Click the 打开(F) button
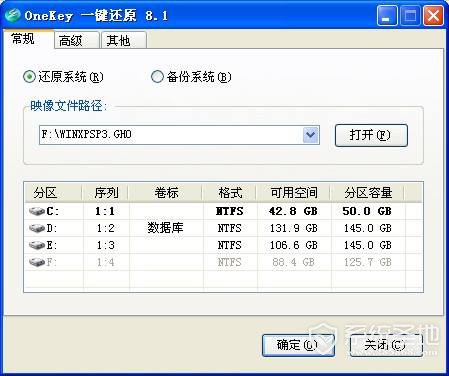449x376 pixels. pyautogui.click(x=371, y=135)
